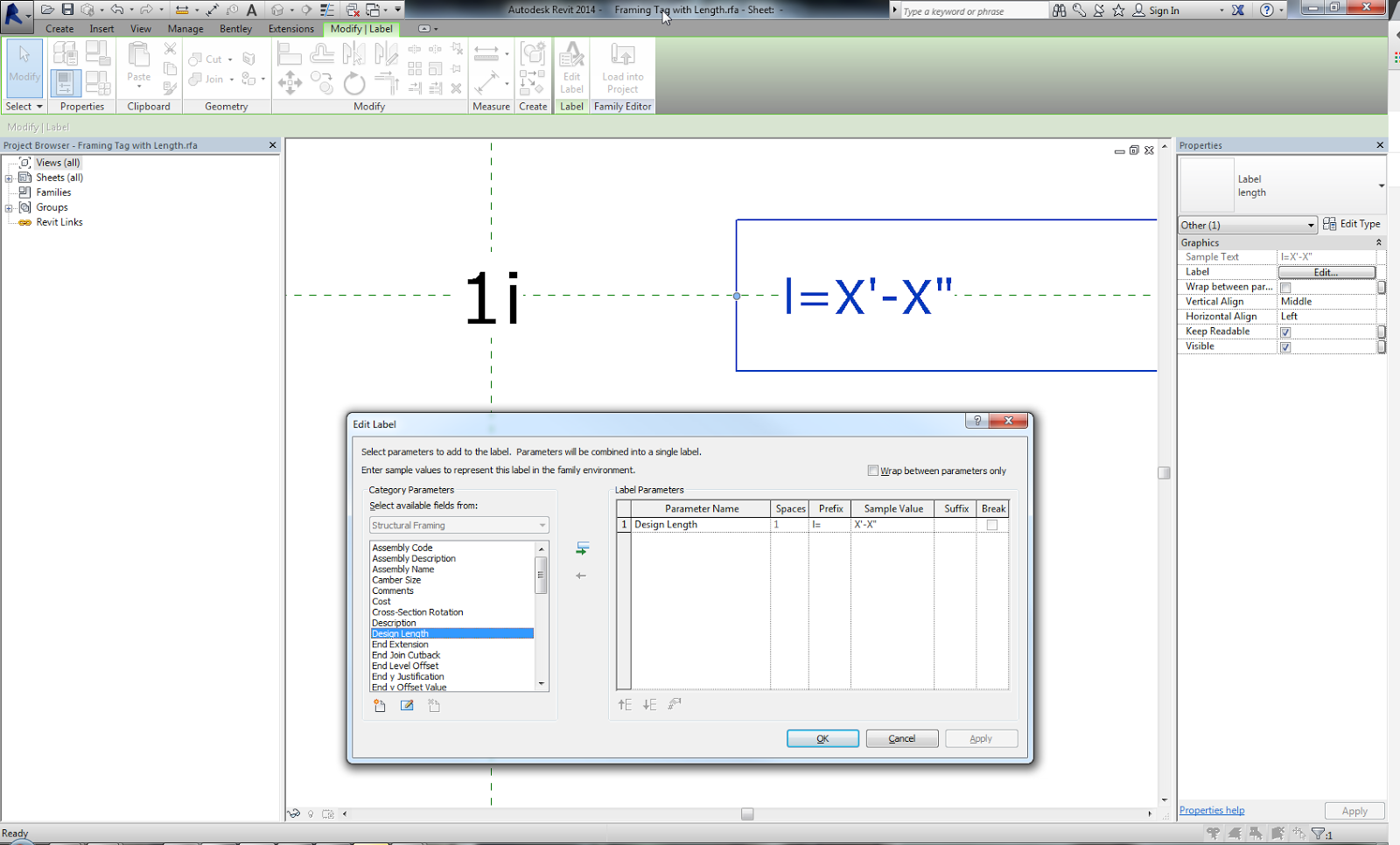Toggle the Wrap between parameters only checkbox

coord(872,470)
